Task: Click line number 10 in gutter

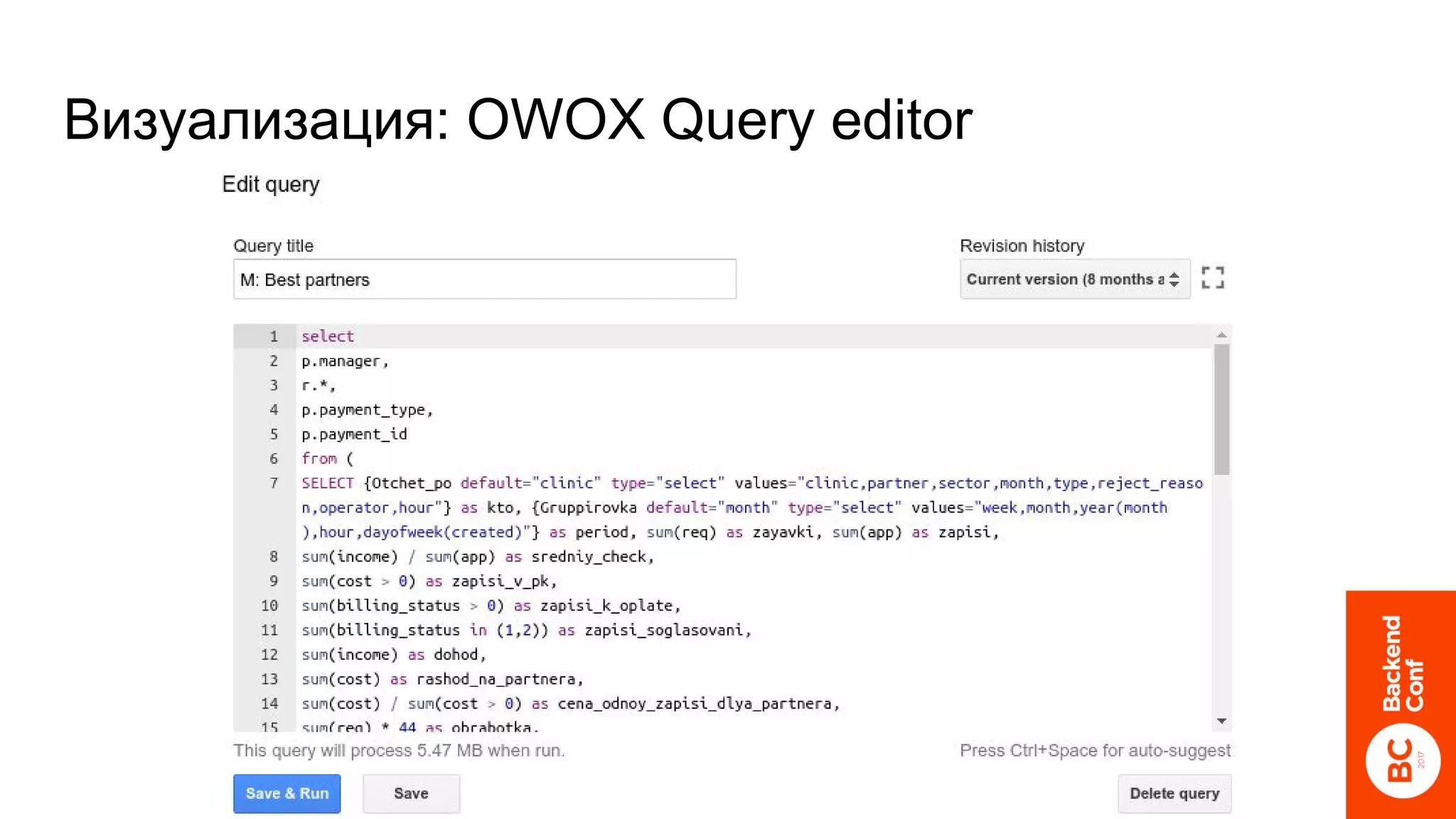Action: [x=269, y=606]
